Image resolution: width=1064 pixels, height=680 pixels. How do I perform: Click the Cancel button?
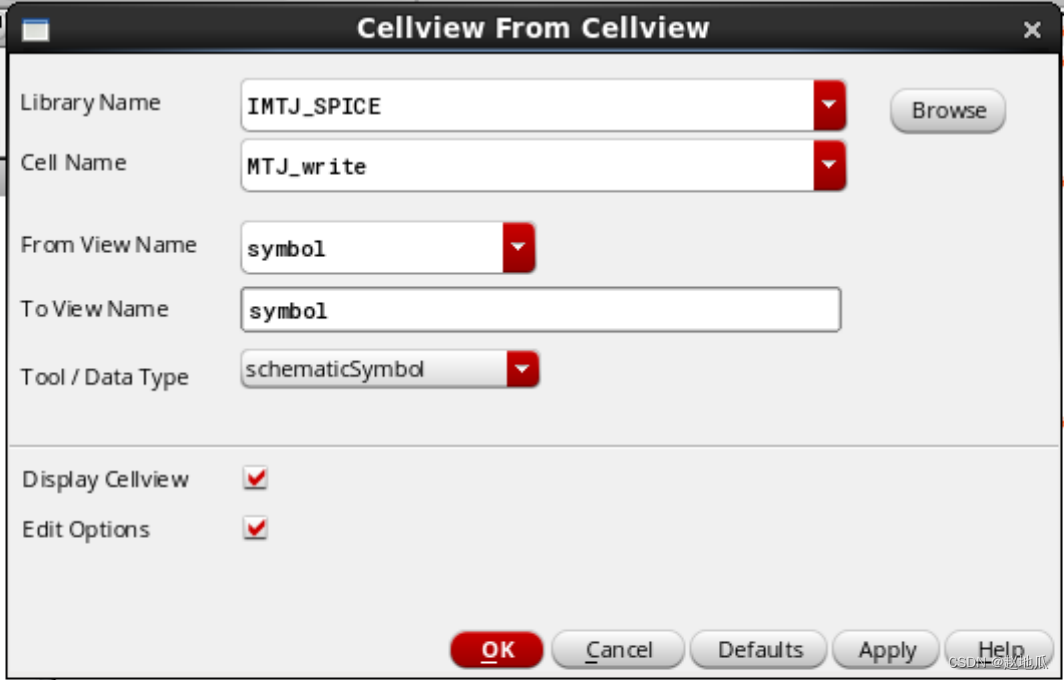618,650
